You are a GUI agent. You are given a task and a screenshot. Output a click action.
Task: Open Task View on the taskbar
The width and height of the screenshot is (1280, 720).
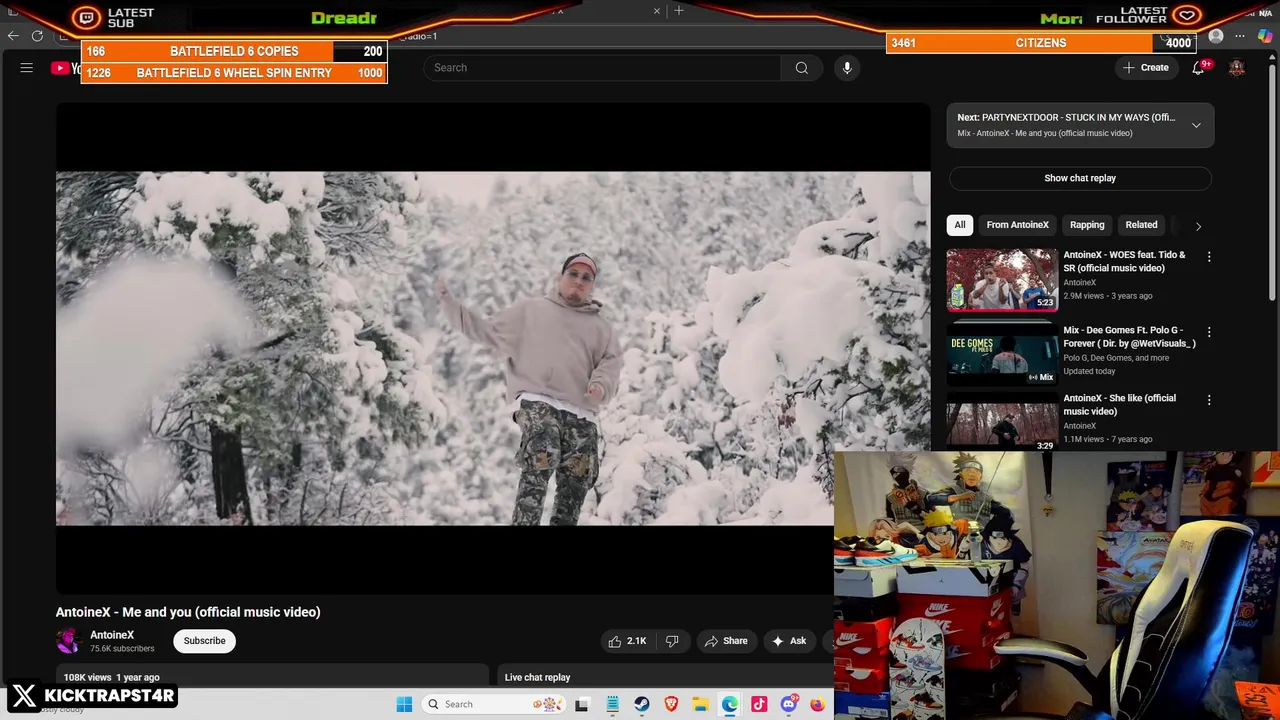(x=582, y=704)
